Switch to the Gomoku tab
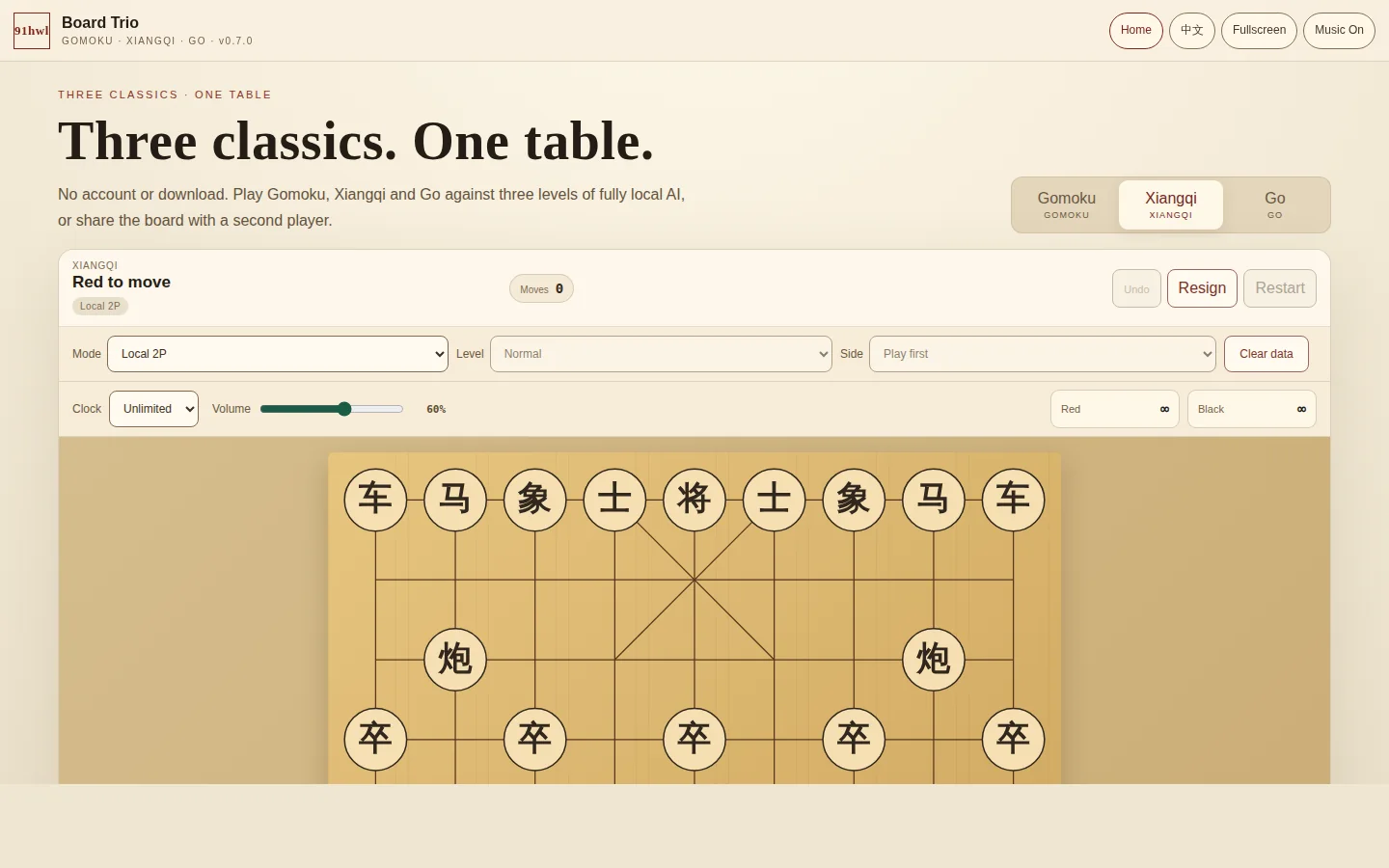1389x868 pixels. pyautogui.click(x=1067, y=204)
